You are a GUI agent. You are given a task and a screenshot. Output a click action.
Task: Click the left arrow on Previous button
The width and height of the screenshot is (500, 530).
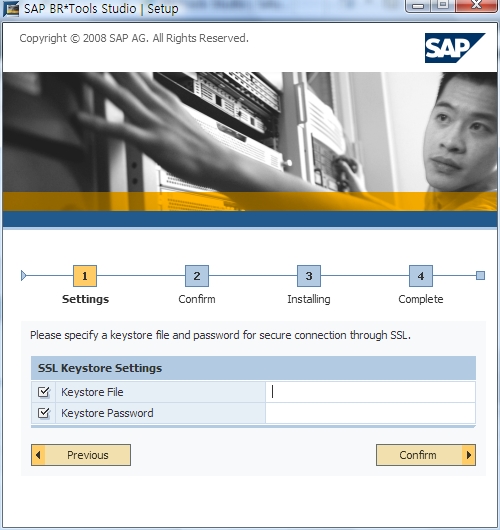(x=38, y=455)
